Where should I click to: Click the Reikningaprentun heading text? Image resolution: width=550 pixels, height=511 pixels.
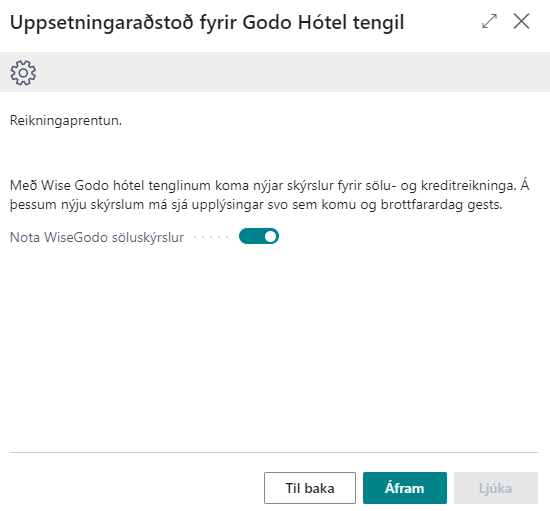[x=66, y=121]
